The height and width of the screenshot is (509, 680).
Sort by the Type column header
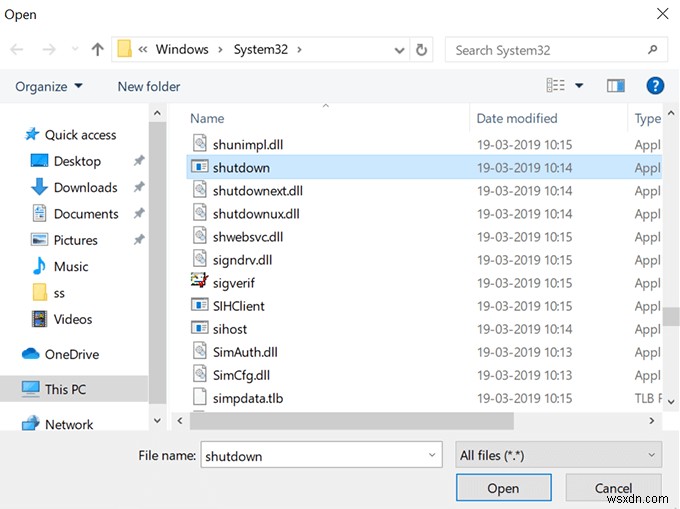647,119
